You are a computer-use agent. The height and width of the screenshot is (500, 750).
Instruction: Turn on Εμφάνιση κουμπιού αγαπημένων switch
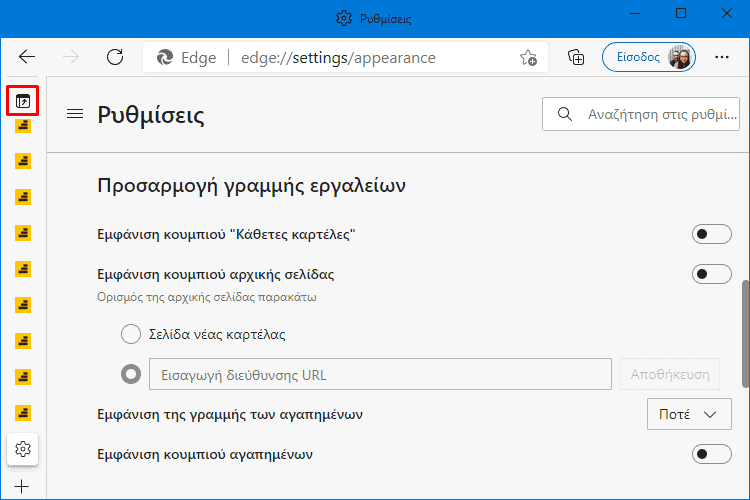pyautogui.click(x=711, y=454)
